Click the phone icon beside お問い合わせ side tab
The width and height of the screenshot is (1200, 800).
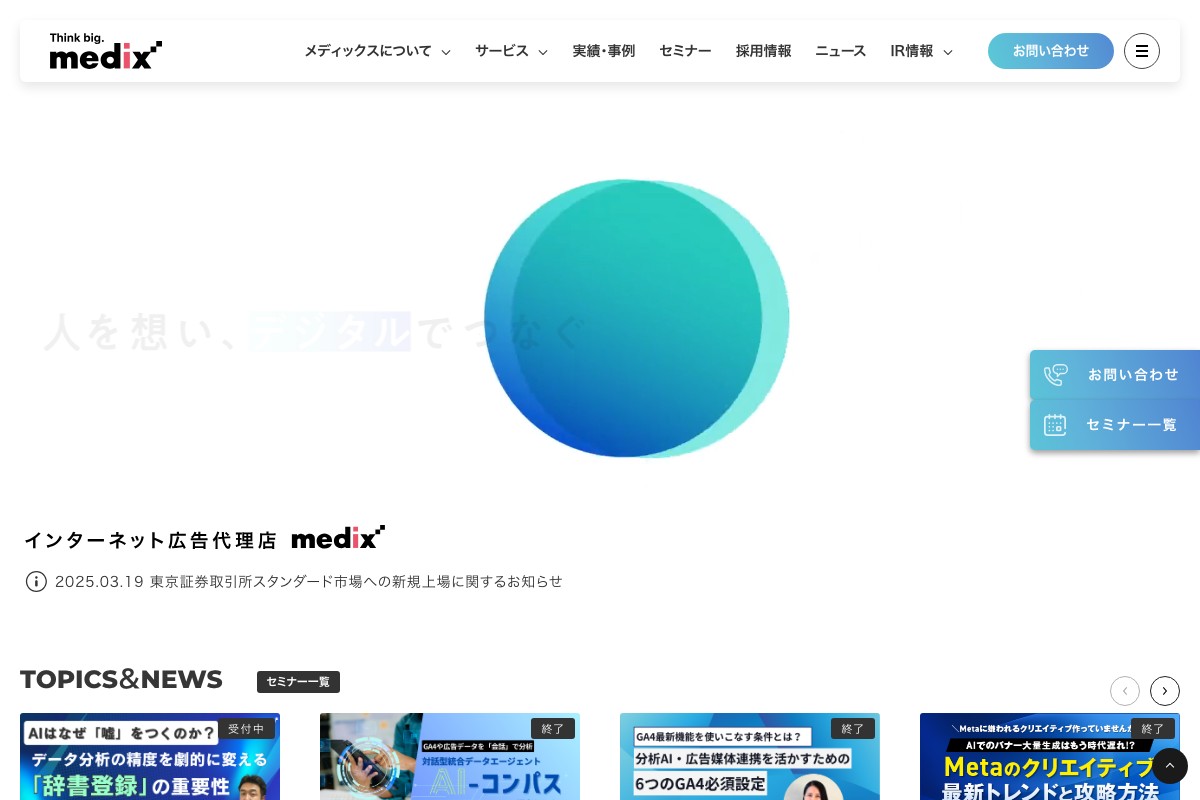(1055, 374)
